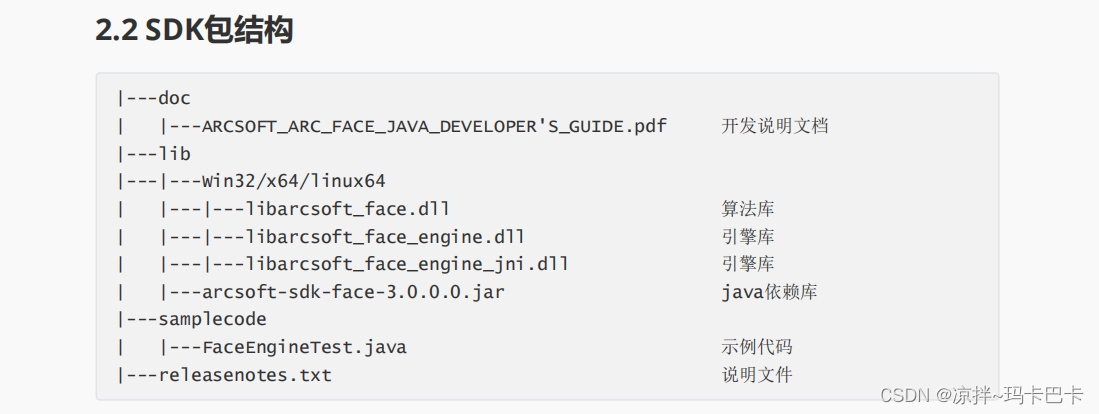Image resolution: width=1099 pixels, height=414 pixels.
Task: Click the file name libarcsoft_face.dll
Action: (348, 209)
